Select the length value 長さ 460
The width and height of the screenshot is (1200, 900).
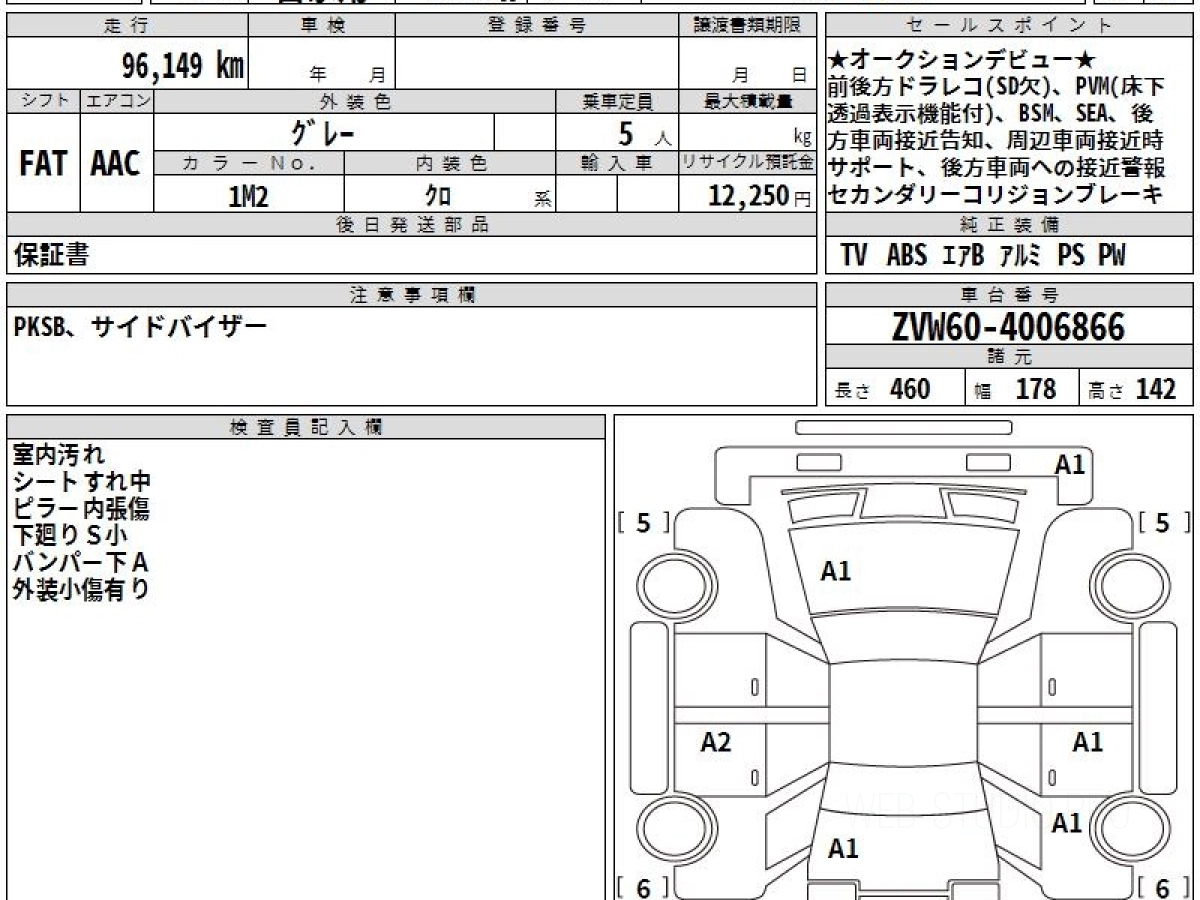(884, 388)
